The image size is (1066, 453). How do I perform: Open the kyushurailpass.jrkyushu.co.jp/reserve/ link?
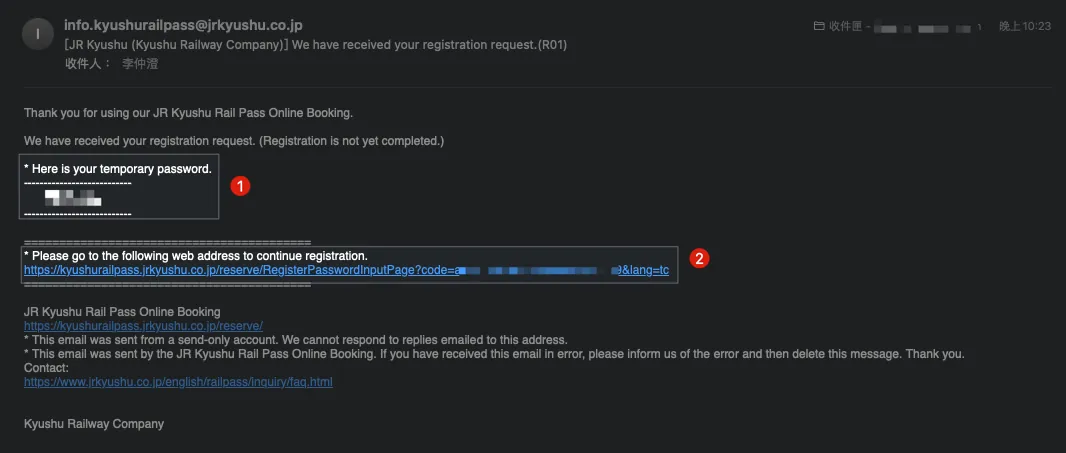pos(143,326)
